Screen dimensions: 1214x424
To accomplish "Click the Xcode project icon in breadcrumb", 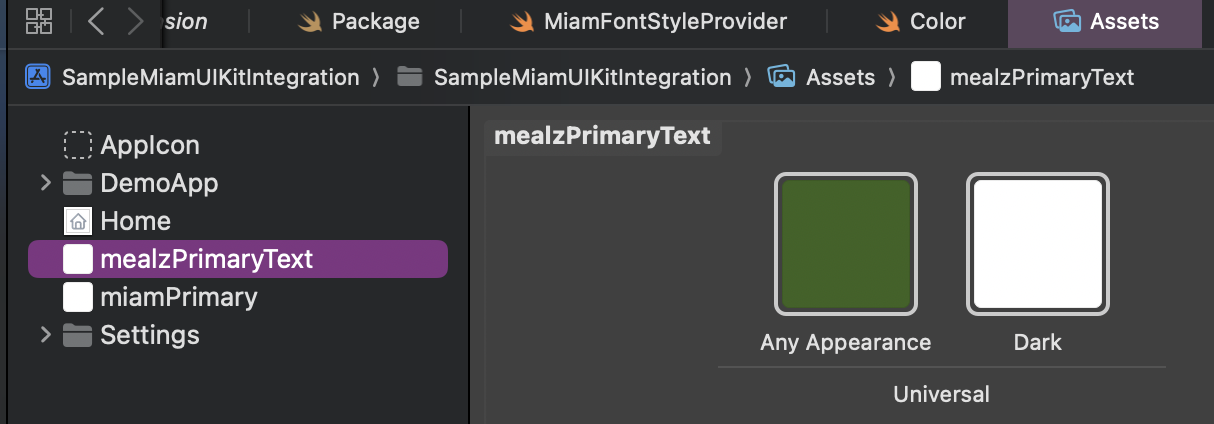I will click(38, 77).
